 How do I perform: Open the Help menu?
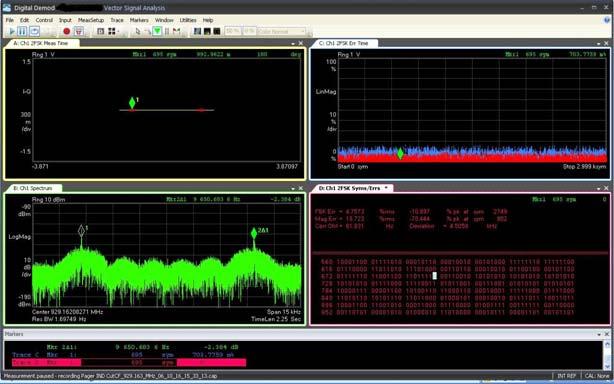pos(208,20)
